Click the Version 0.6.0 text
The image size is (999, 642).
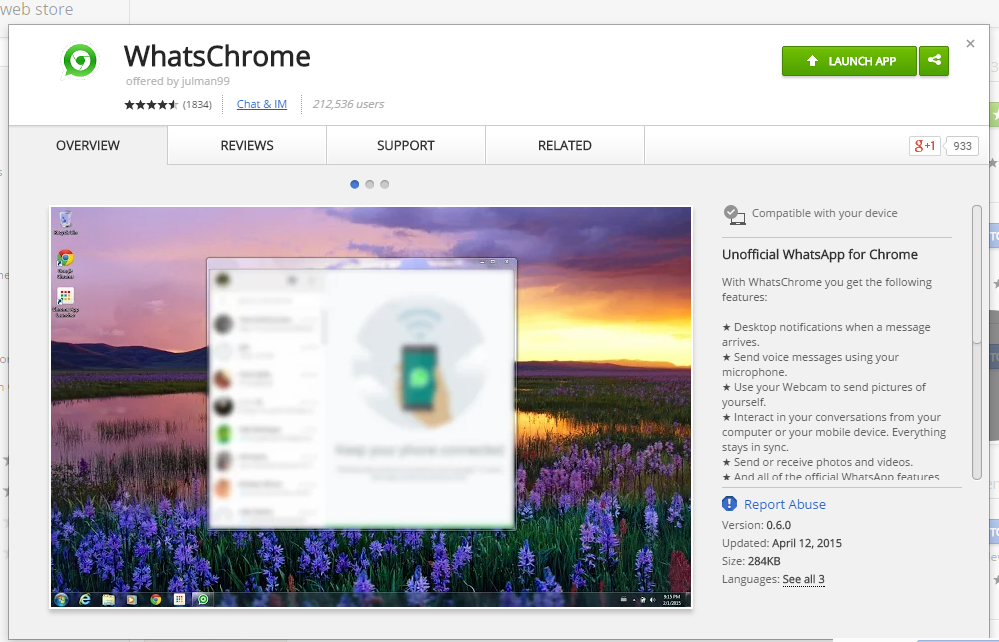(x=756, y=525)
